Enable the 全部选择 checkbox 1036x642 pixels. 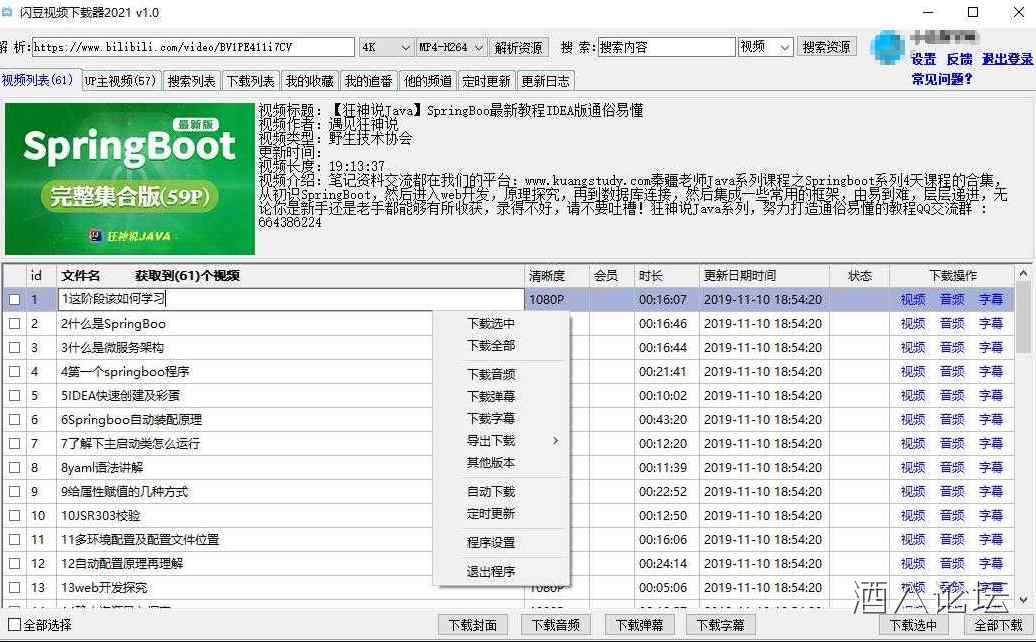pos(14,625)
